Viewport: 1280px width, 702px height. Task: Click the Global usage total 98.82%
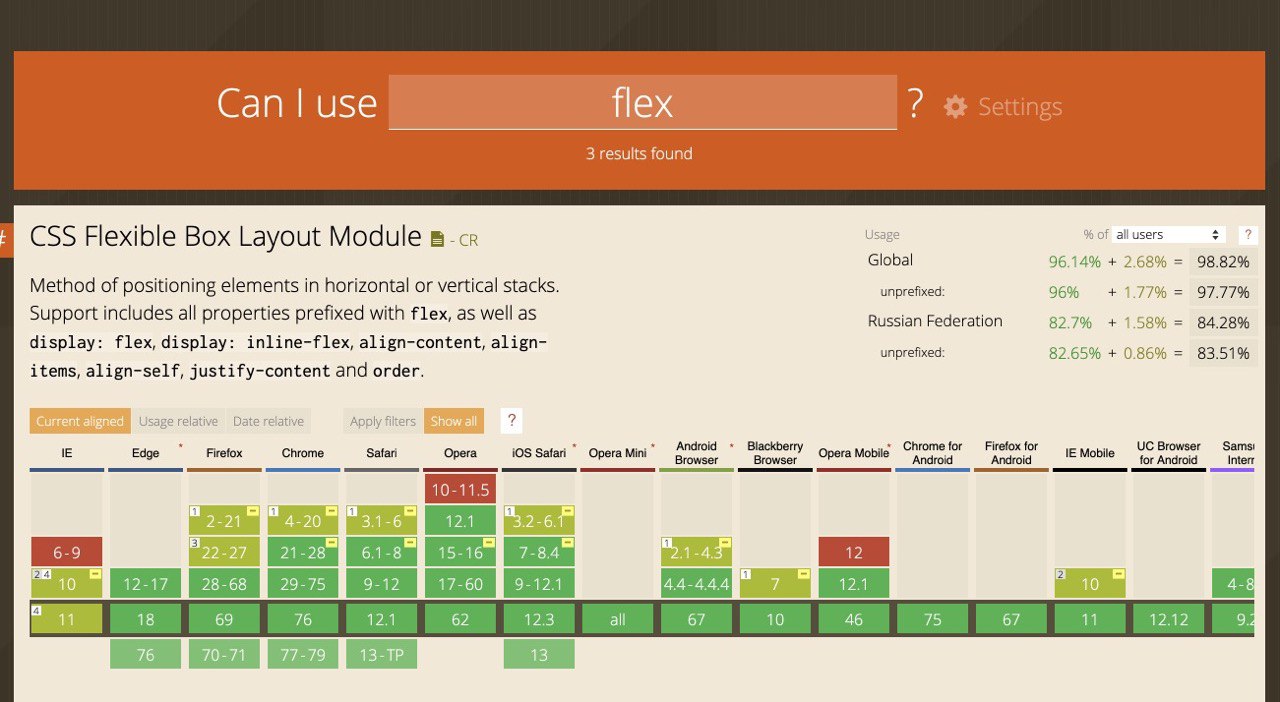[1223, 261]
